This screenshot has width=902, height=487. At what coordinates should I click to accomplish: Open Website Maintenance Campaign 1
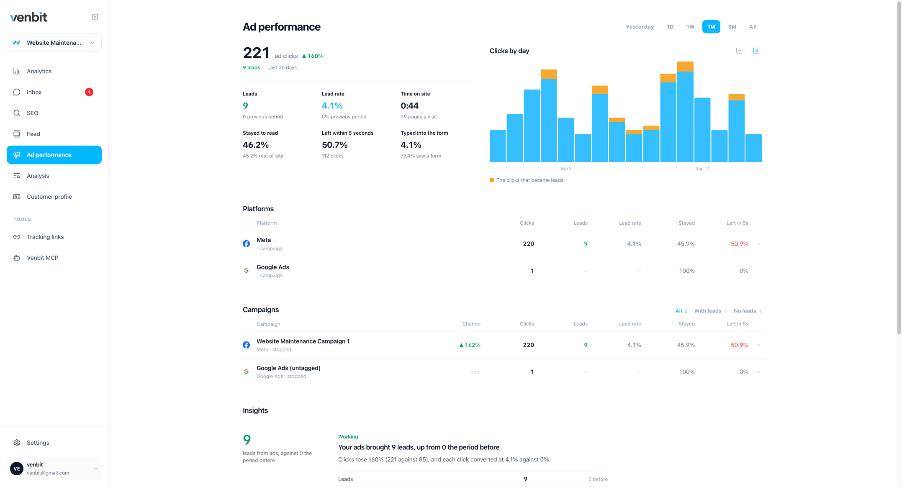pos(504,345)
